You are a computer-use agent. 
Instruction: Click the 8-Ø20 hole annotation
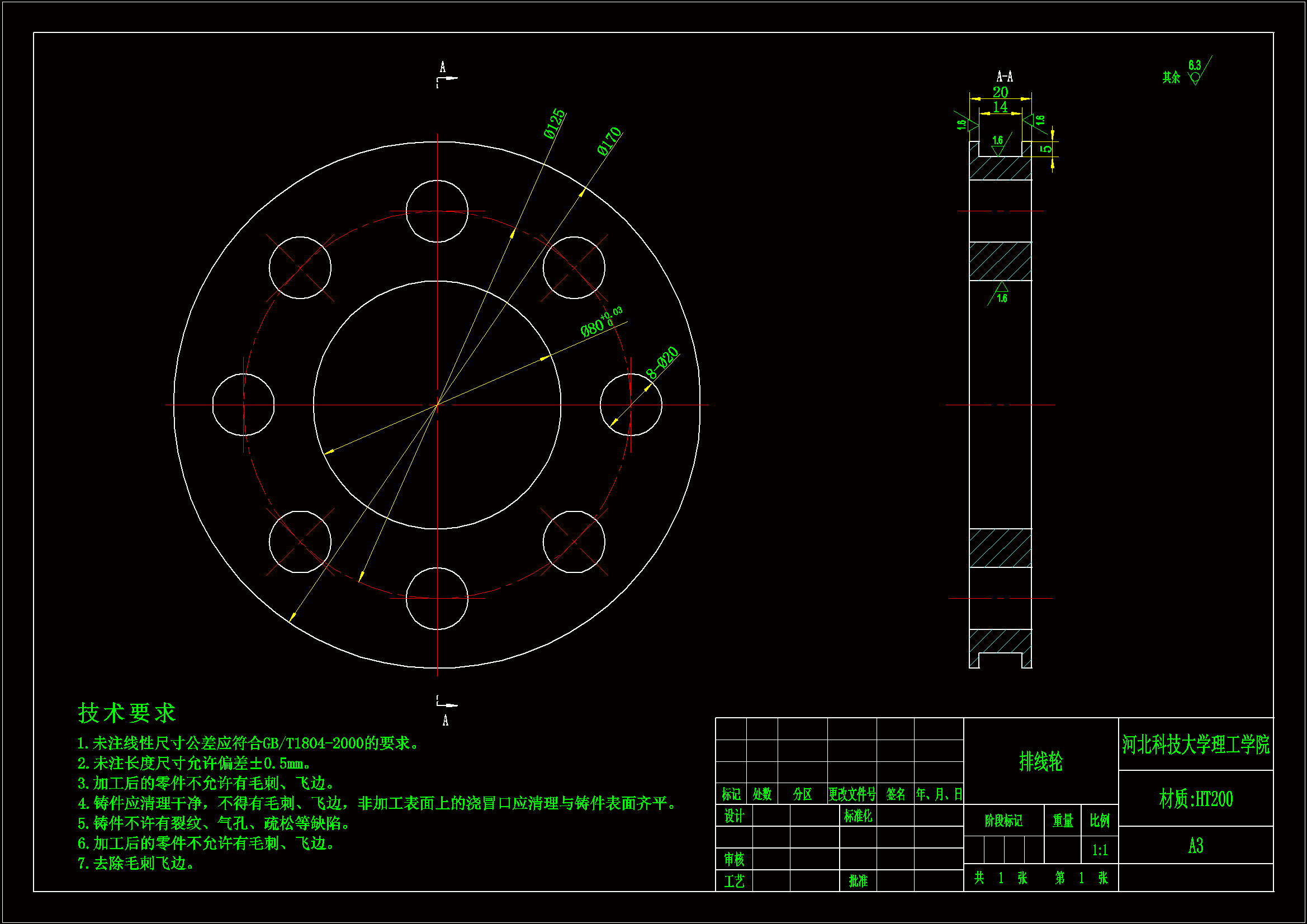[662, 363]
